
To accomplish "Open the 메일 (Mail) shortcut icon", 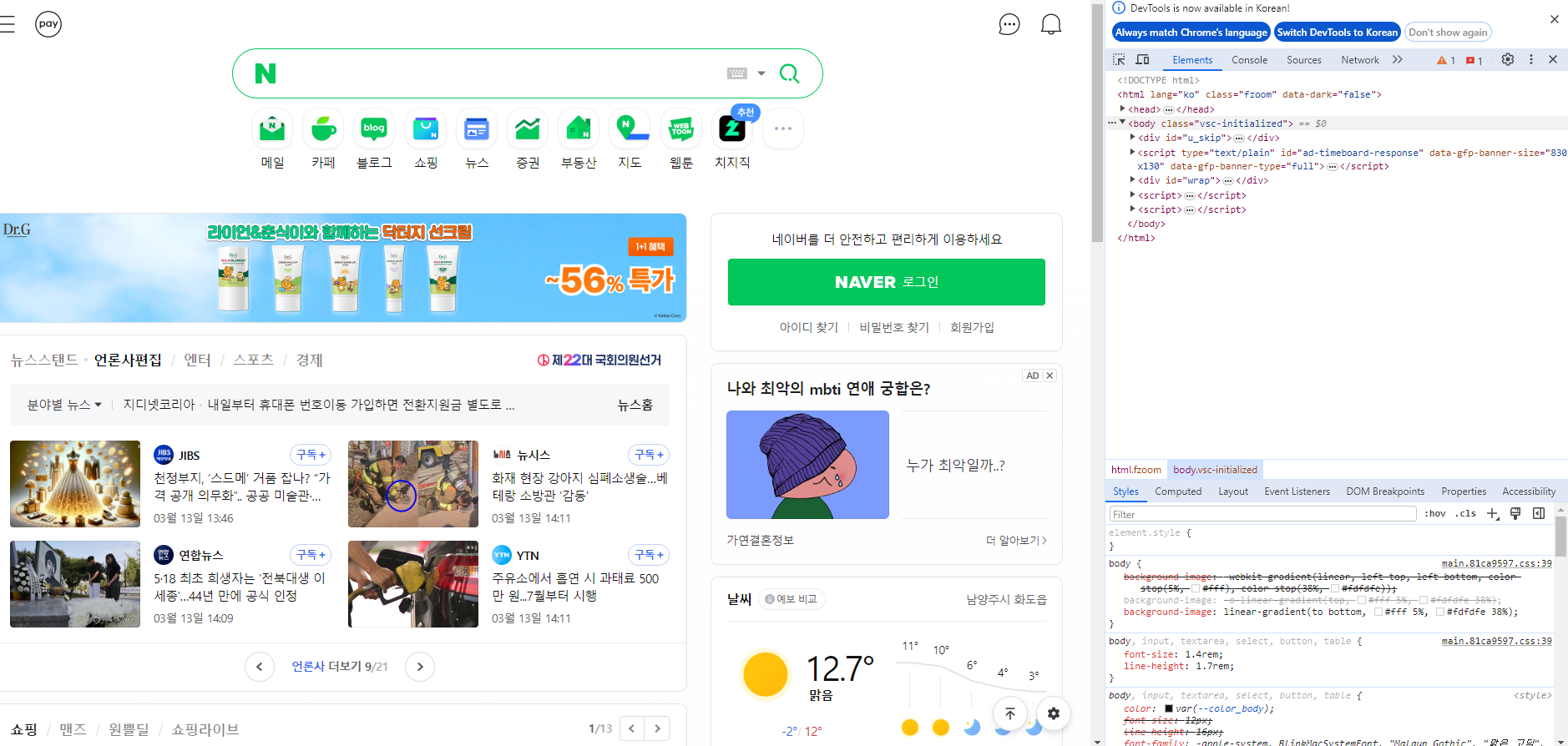I will 272,129.
